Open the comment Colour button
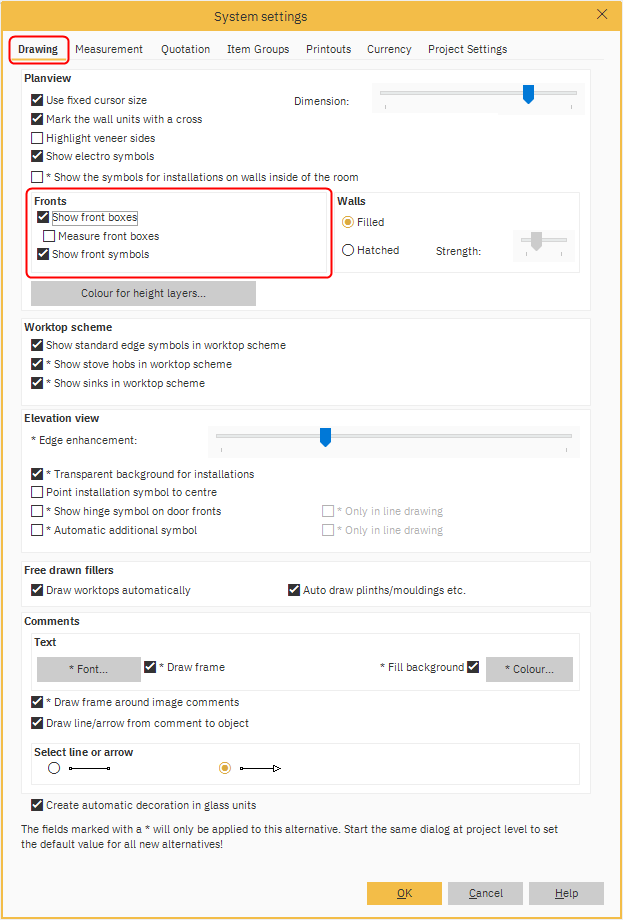Image resolution: width=623 pixels, height=920 pixels. tap(528, 669)
